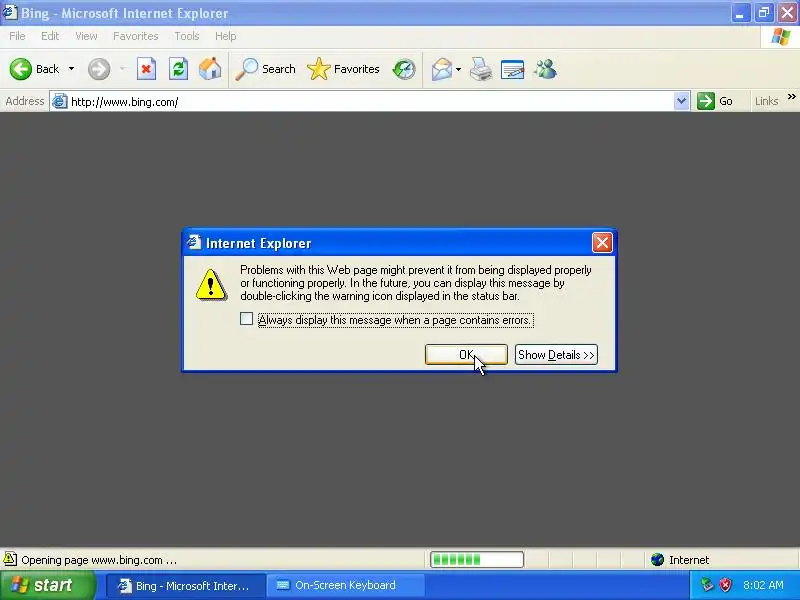This screenshot has height=600, width=800.
Task: Click 'Opening page www.bing.com' status text
Action: [99, 560]
